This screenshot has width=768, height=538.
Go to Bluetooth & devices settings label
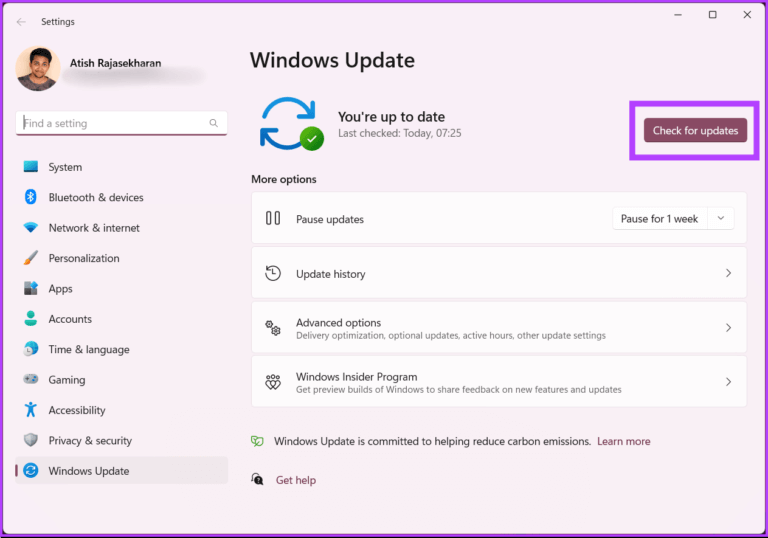[x=96, y=197]
